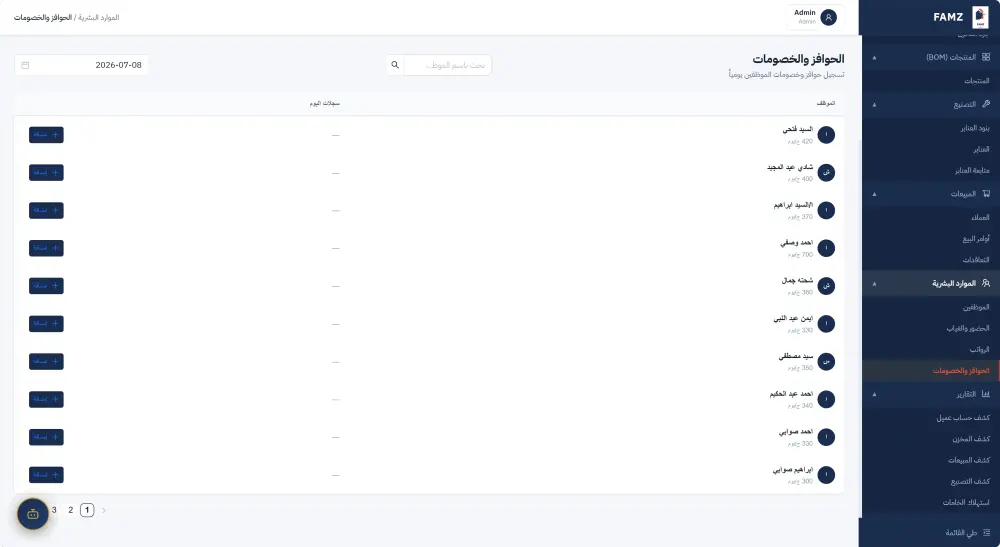Click the المبيعات shopping cart icon
This screenshot has width=1000, height=547.
coord(986,194)
